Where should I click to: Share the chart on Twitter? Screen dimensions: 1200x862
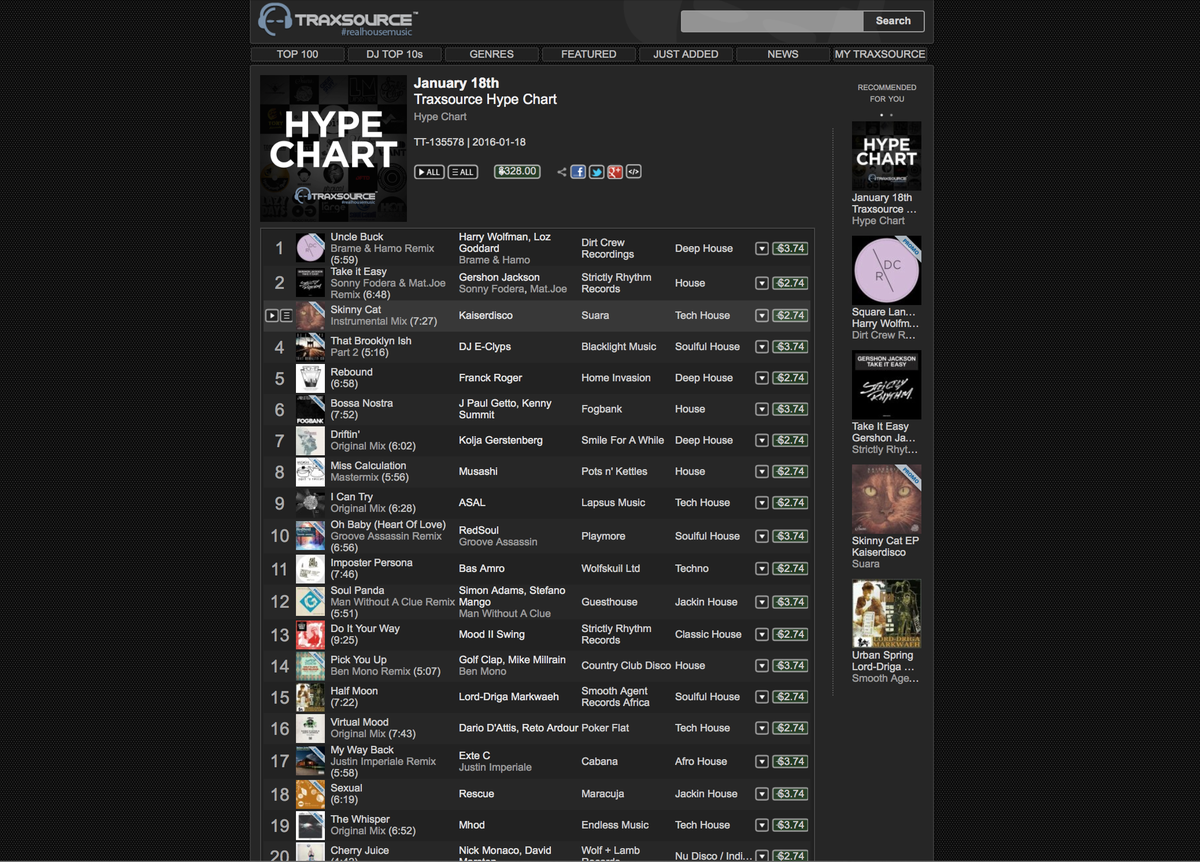(x=596, y=172)
